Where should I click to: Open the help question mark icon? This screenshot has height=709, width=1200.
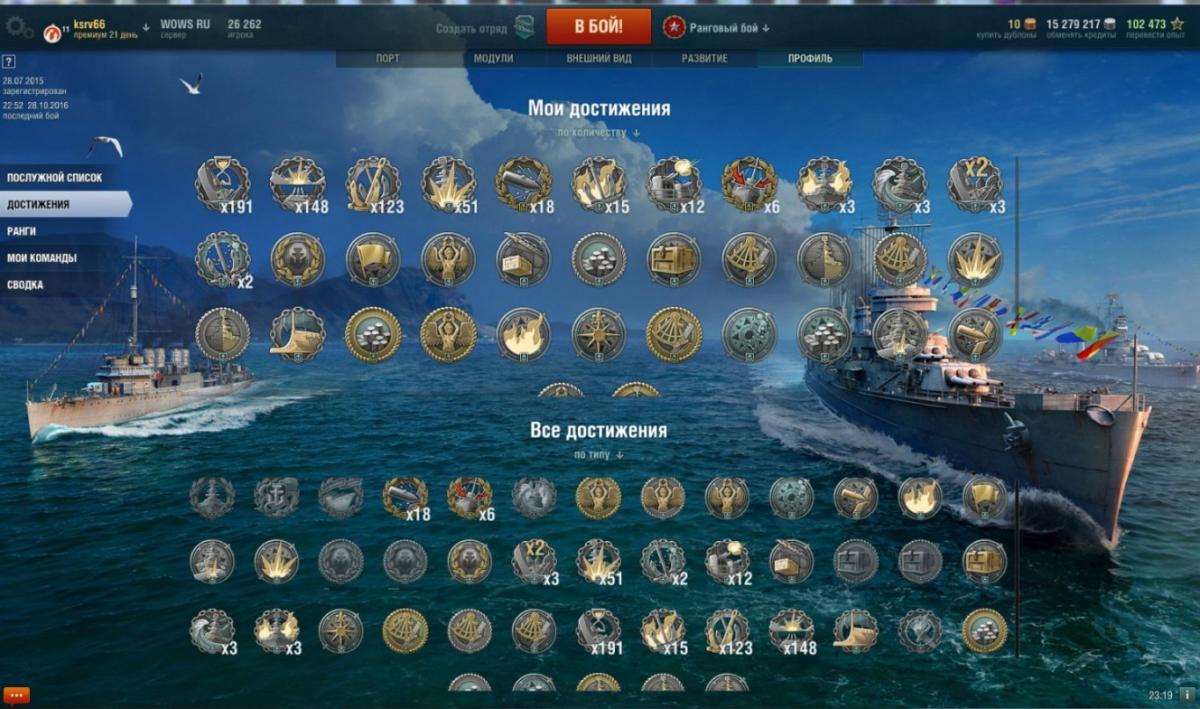pos(9,62)
